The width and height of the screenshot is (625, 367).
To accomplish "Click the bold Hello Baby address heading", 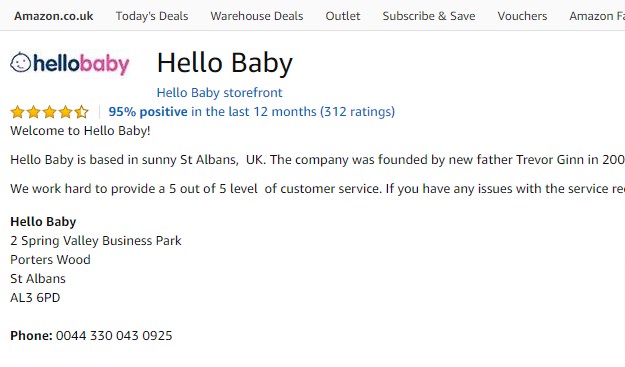I will pyautogui.click(x=43, y=222).
